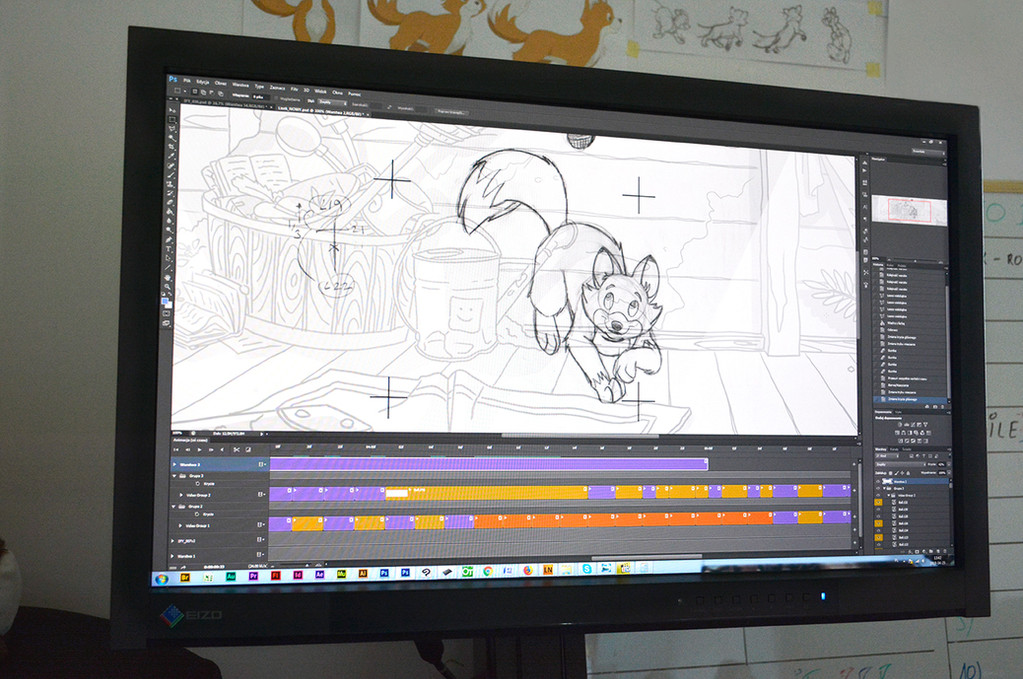Click the Windows Start button
Image resolution: width=1023 pixels, height=679 pixels.
(x=161, y=579)
